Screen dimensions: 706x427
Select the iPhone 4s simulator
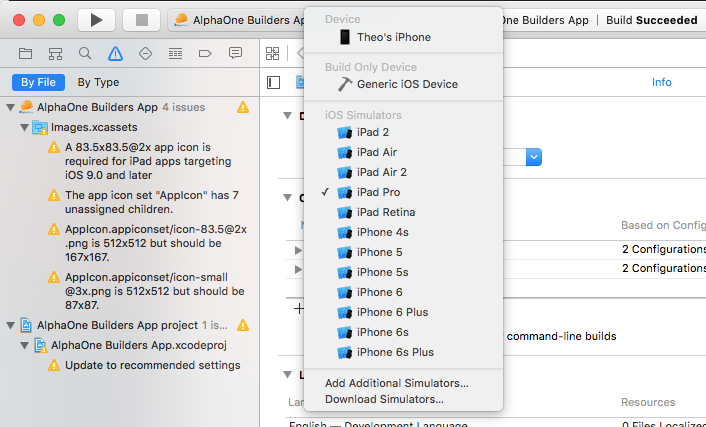click(403, 232)
